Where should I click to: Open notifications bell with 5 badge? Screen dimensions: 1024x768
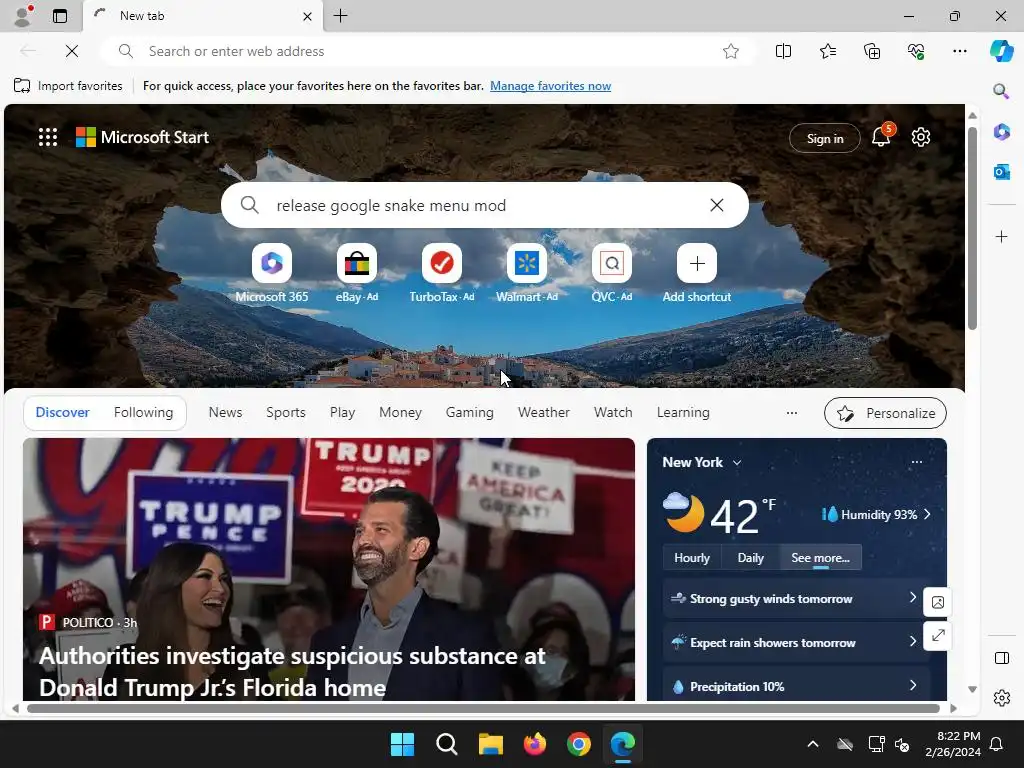(882, 136)
